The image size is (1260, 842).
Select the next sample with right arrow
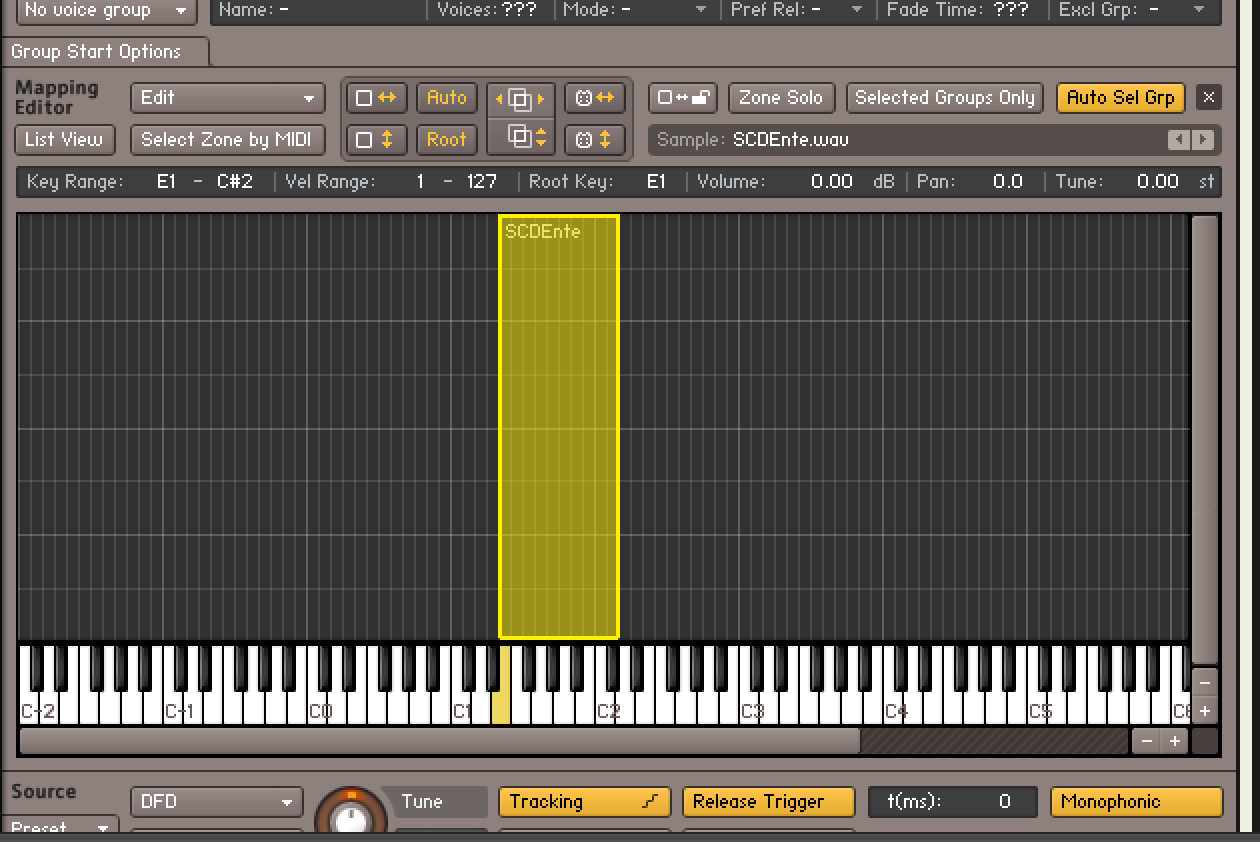1203,140
